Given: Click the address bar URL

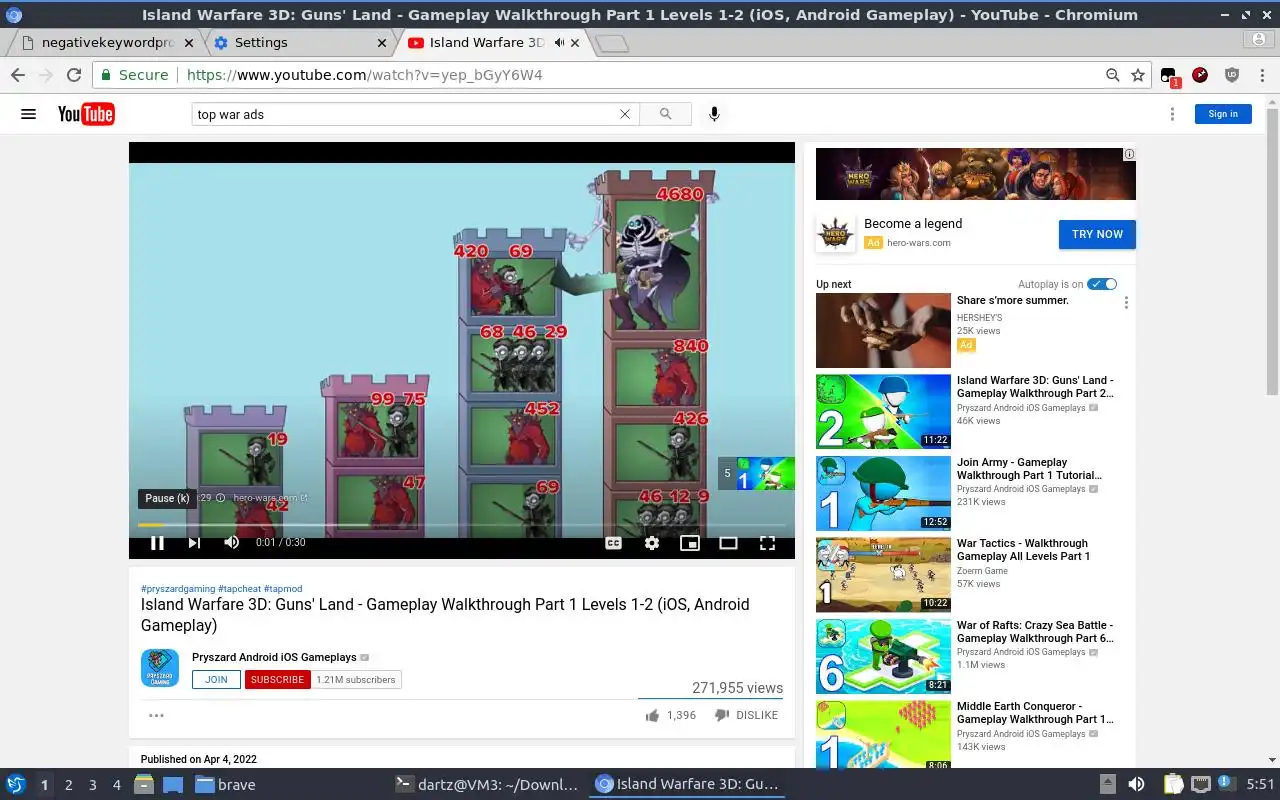Looking at the screenshot, I should point(364,75).
